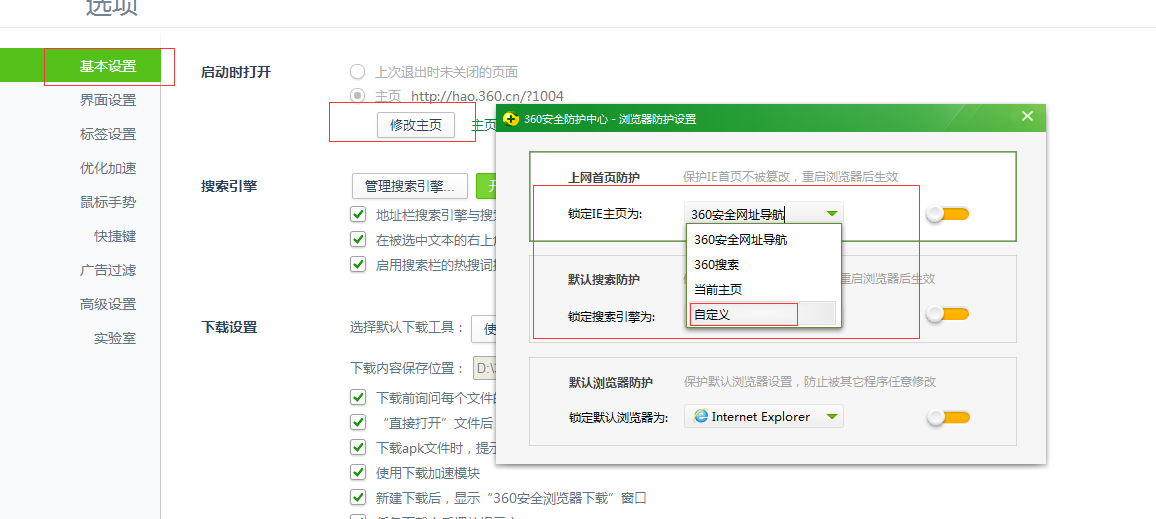The image size is (1156, 519).
Task: Click the 下载内容保存位置 path field
Action: (x=484, y=369)
